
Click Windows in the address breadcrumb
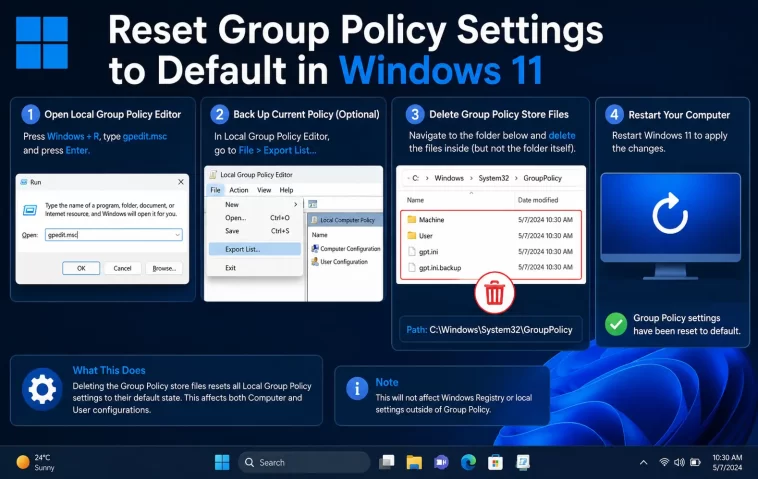(449, 178)
